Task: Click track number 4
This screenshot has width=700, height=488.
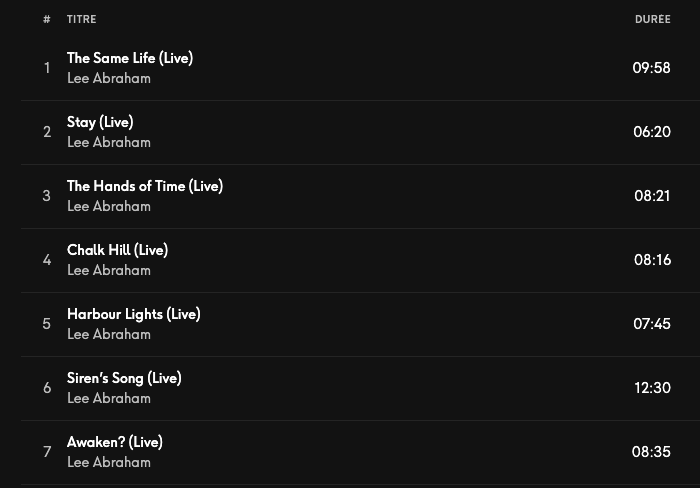Action: coord(46,260)
